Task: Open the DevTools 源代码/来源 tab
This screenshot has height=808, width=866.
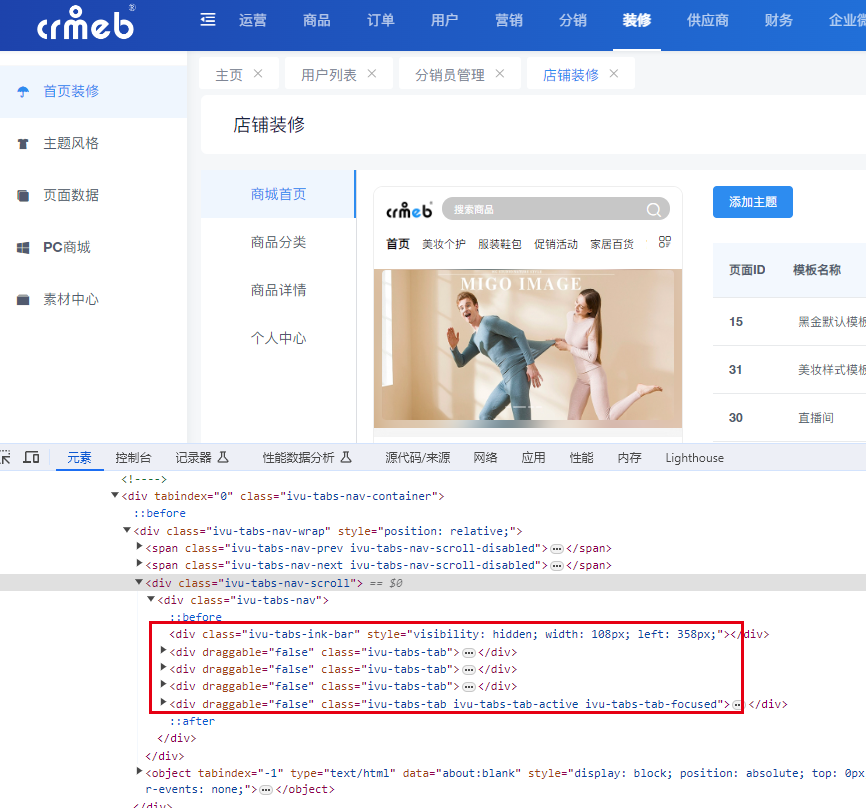Action: click(x=418, y=458)
